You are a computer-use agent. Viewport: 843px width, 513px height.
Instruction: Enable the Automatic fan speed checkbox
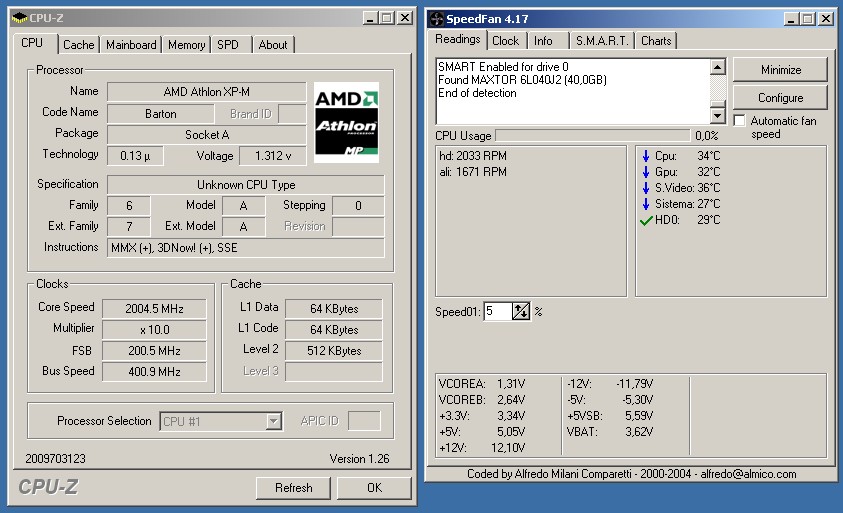pos(740,120)
